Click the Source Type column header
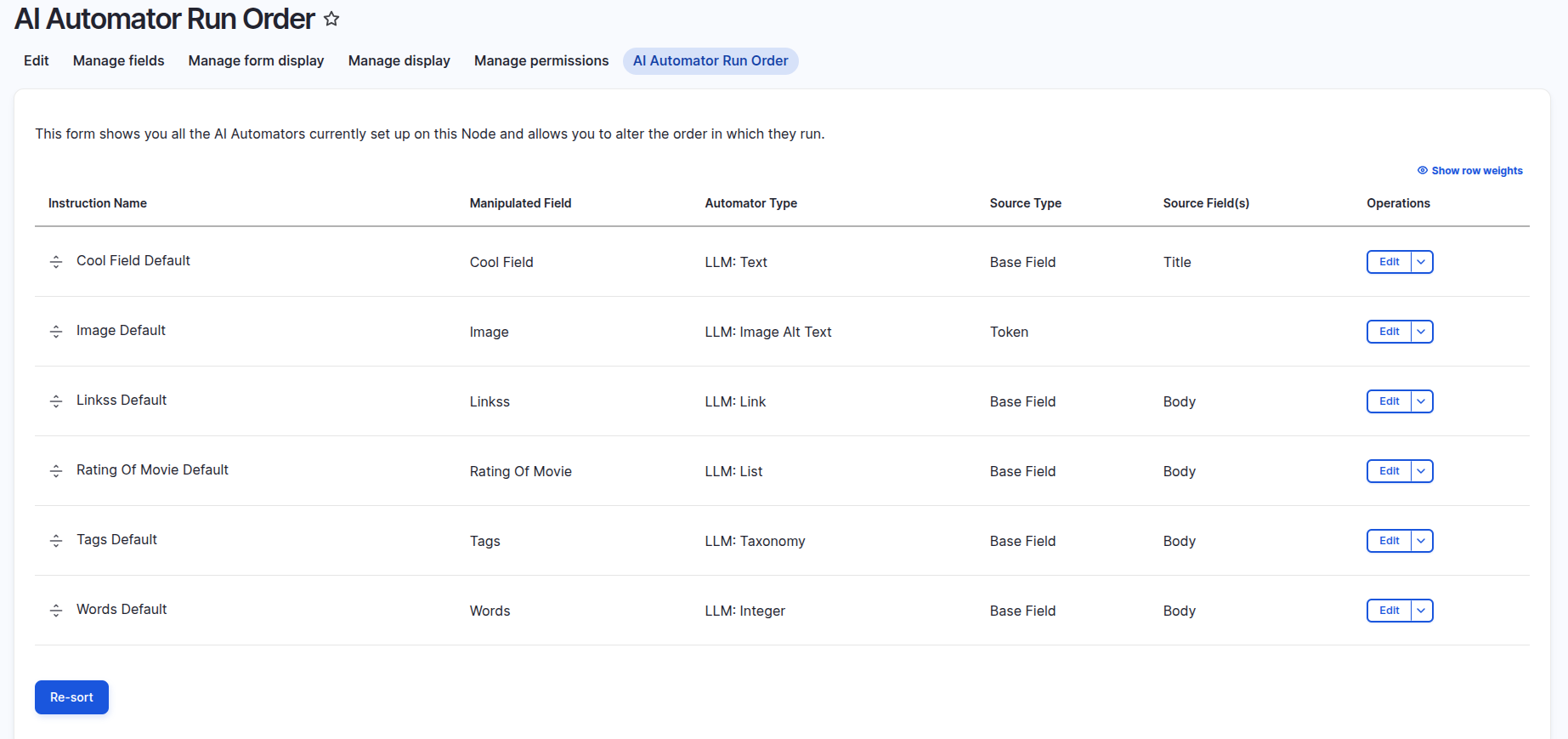Viewport: 1568px width, 739px height. coord(1026,203)
